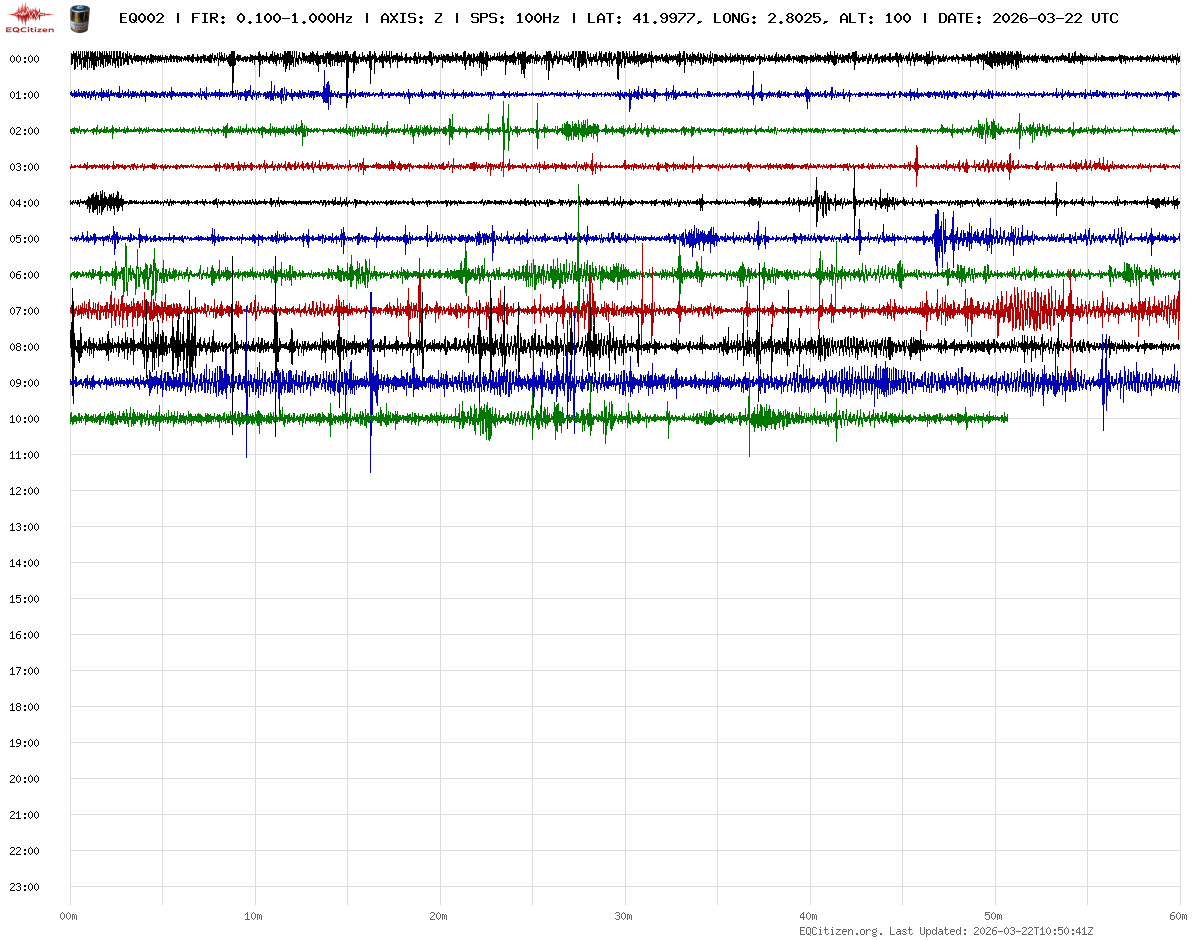Image resolution: width=1200 pixels, height=940 pixels.
Task: Click the LAT: 41.9977 header value
Action: [641, 18]
